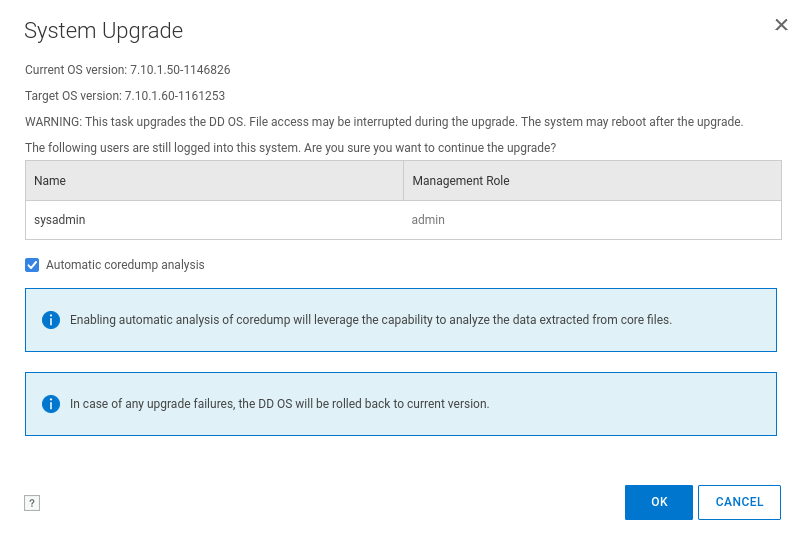The width and height of the screenshot is (802, 543).
Task: Confirm the upgrade with OK
Action: (658, 502)
